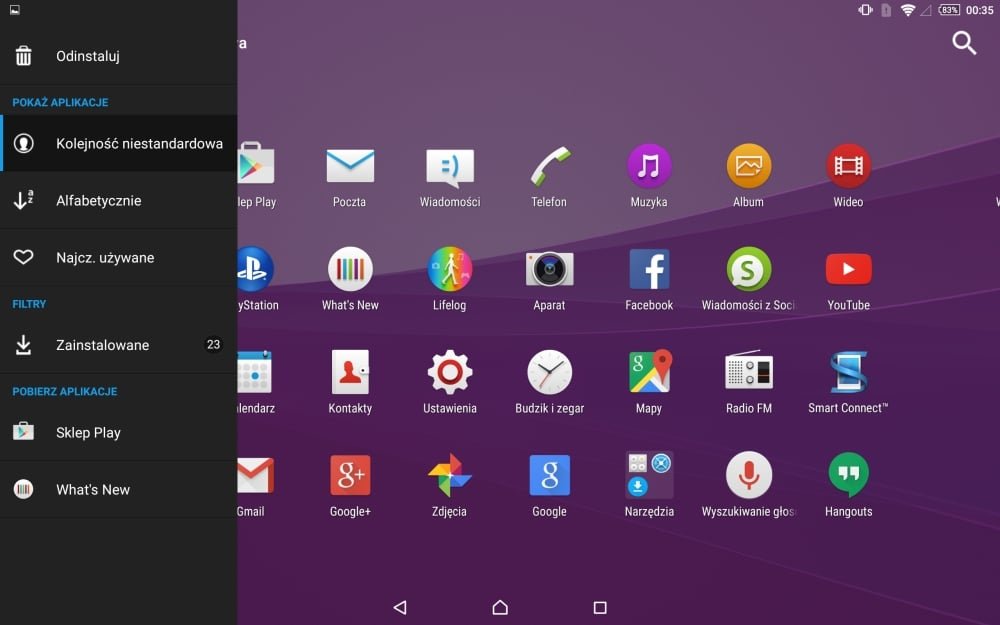Launch the Mapy maps app
1000x625 pixels.
[649, 371]
